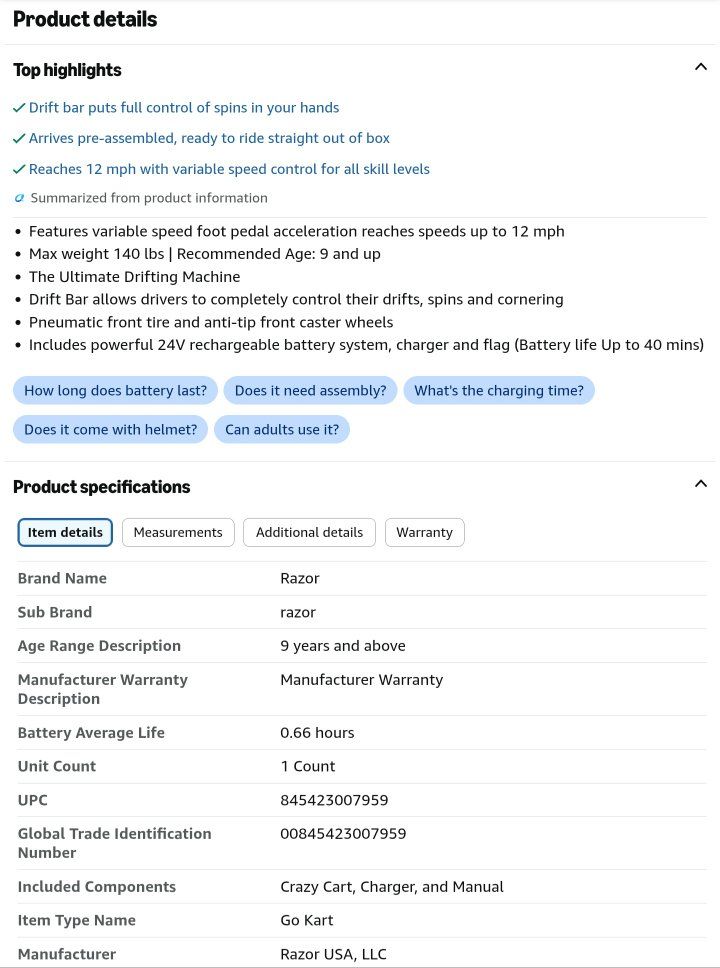Open 'Drift bar puts full control' highlight link
720x968 pixels.
tap(184, 107)
